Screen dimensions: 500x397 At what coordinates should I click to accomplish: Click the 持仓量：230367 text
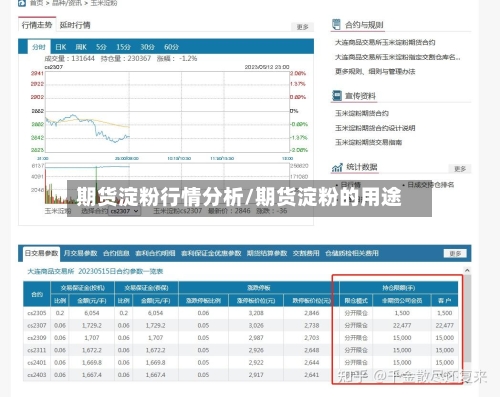pos(126,59)
